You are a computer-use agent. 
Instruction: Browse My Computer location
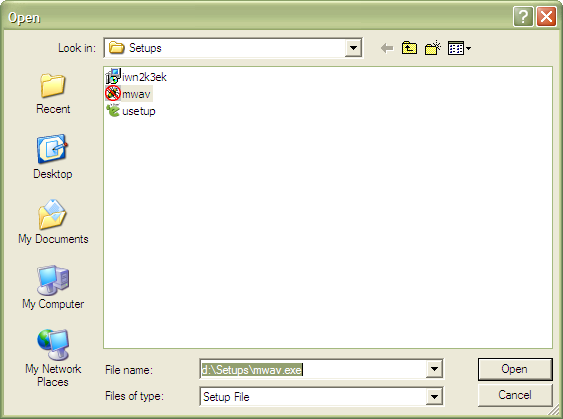[53, 287]
